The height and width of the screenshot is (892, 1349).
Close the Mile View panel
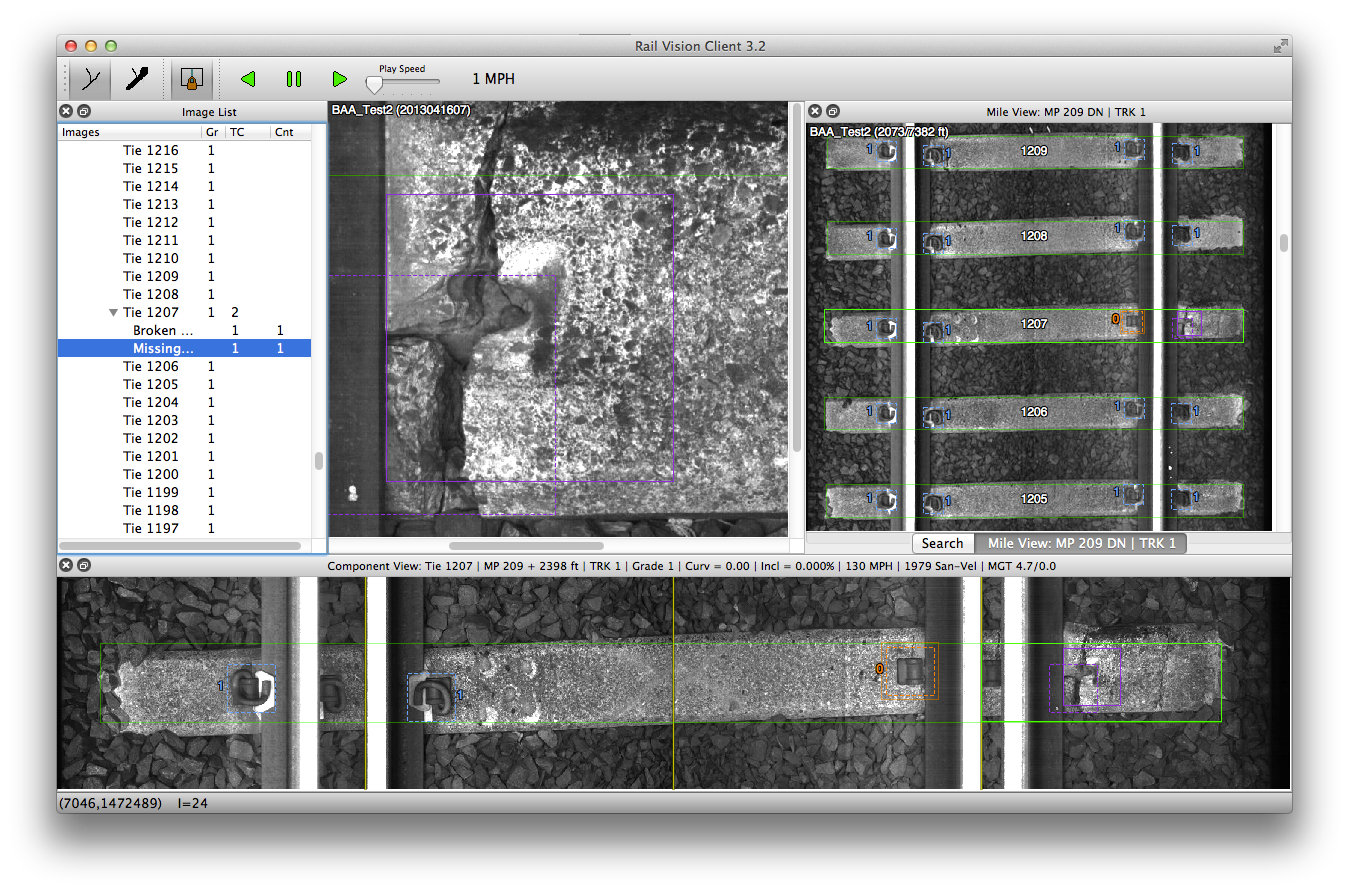tap(814, 112)
